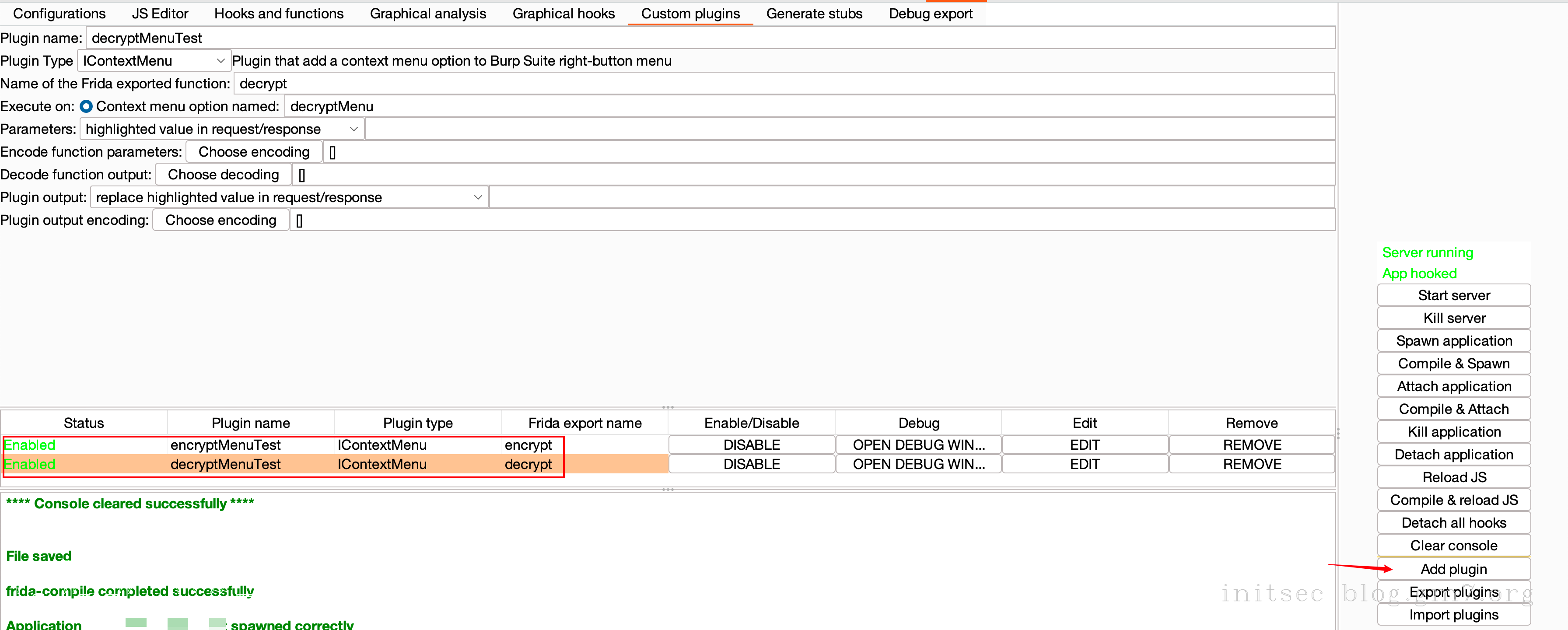Select the Context menu option radio button

(x=87, y=106)
